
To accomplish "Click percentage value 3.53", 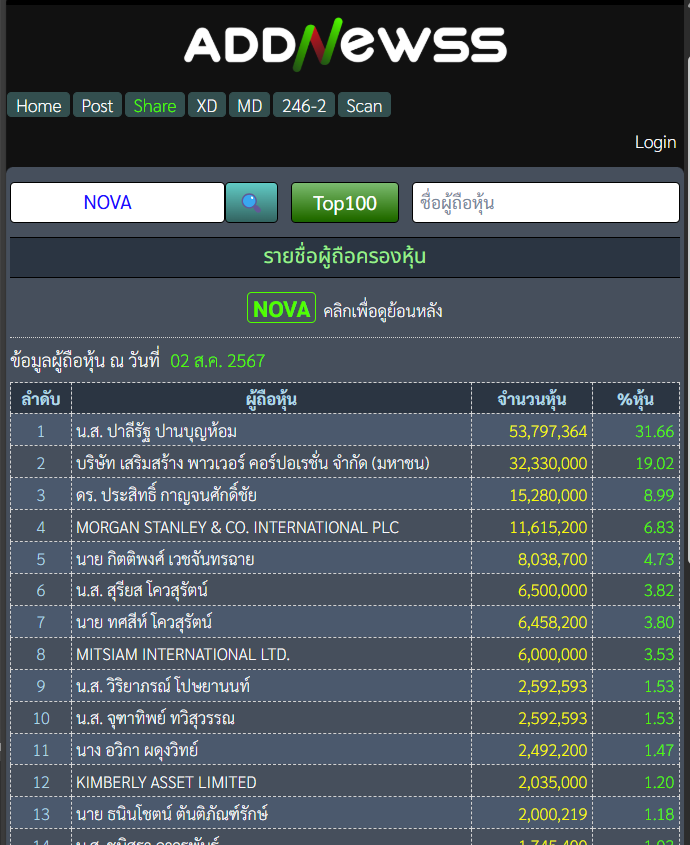I will 659,654.
